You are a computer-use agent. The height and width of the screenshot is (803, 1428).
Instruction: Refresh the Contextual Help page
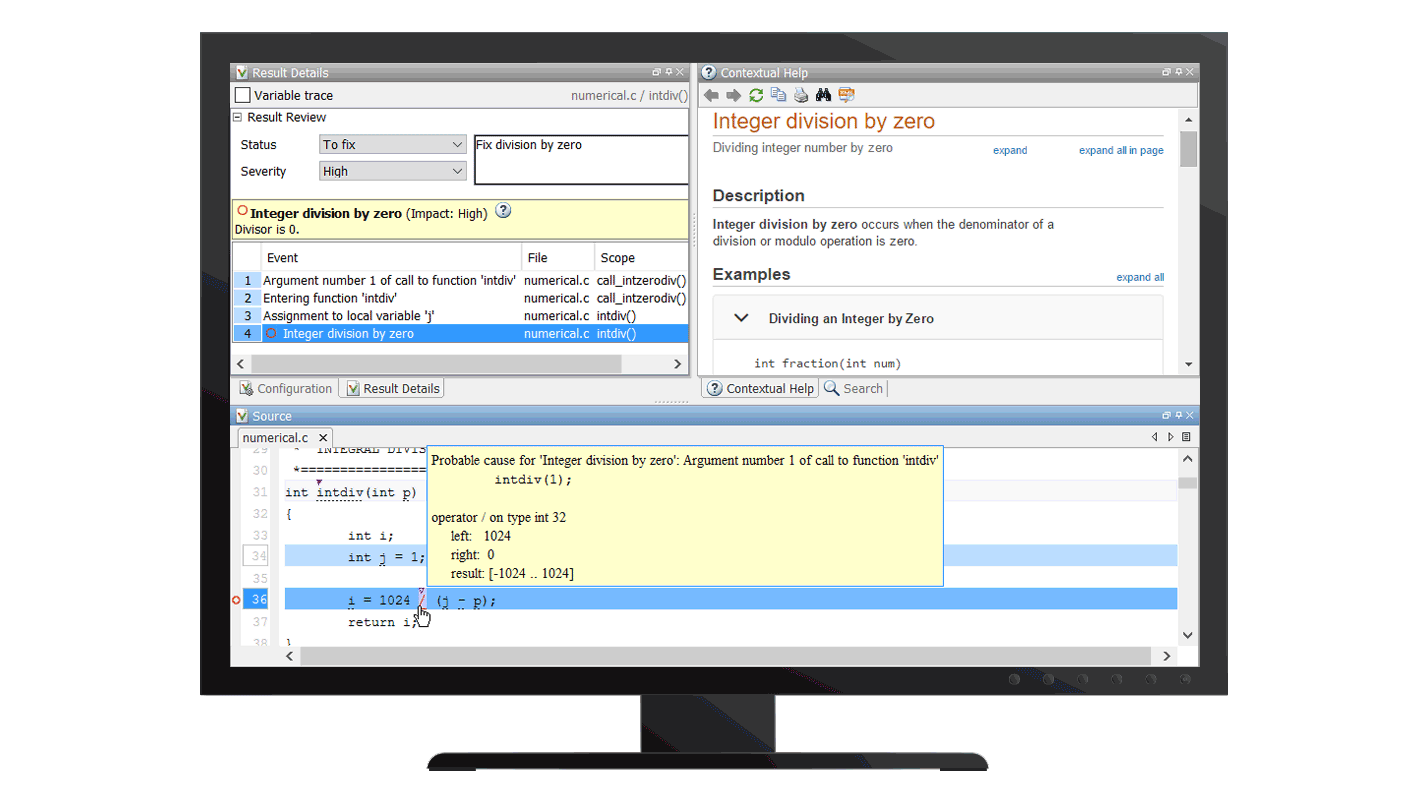(756, 95)
